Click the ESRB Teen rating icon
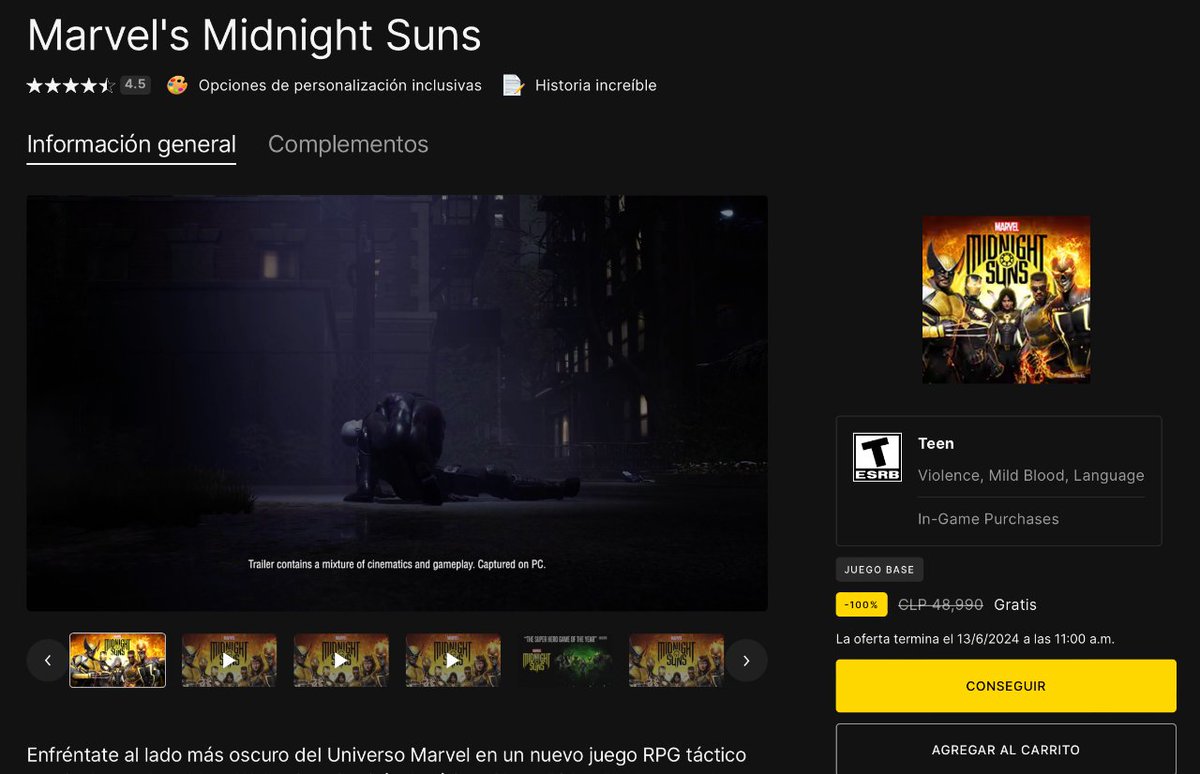Viewport: 1200px width, 774px height. point(877,458)
